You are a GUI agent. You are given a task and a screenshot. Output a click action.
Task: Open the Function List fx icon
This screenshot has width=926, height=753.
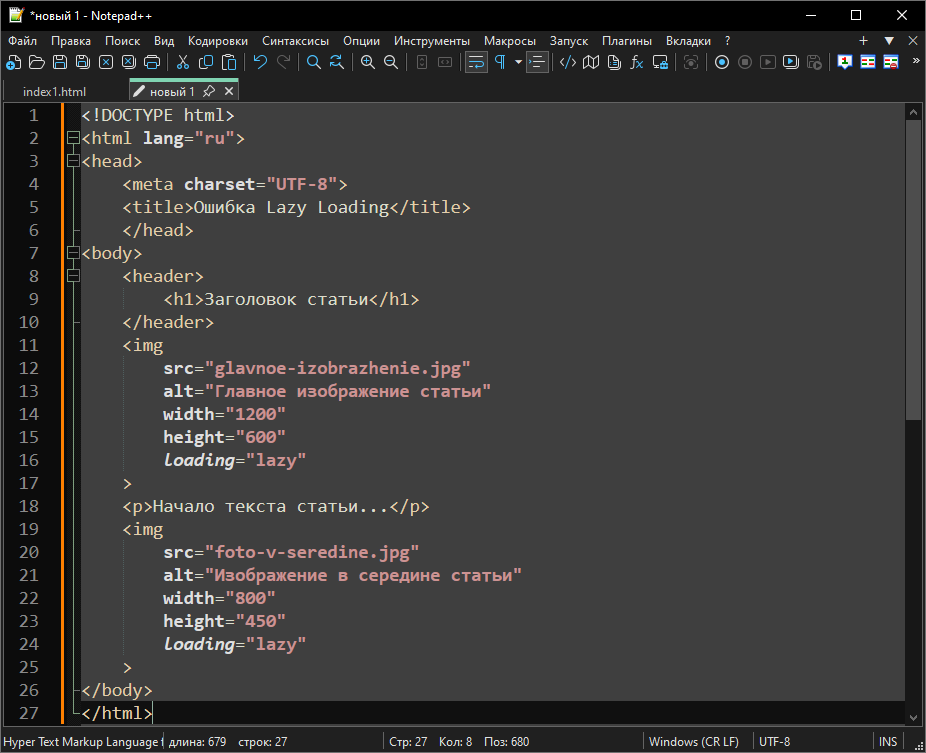coord(636,62)
